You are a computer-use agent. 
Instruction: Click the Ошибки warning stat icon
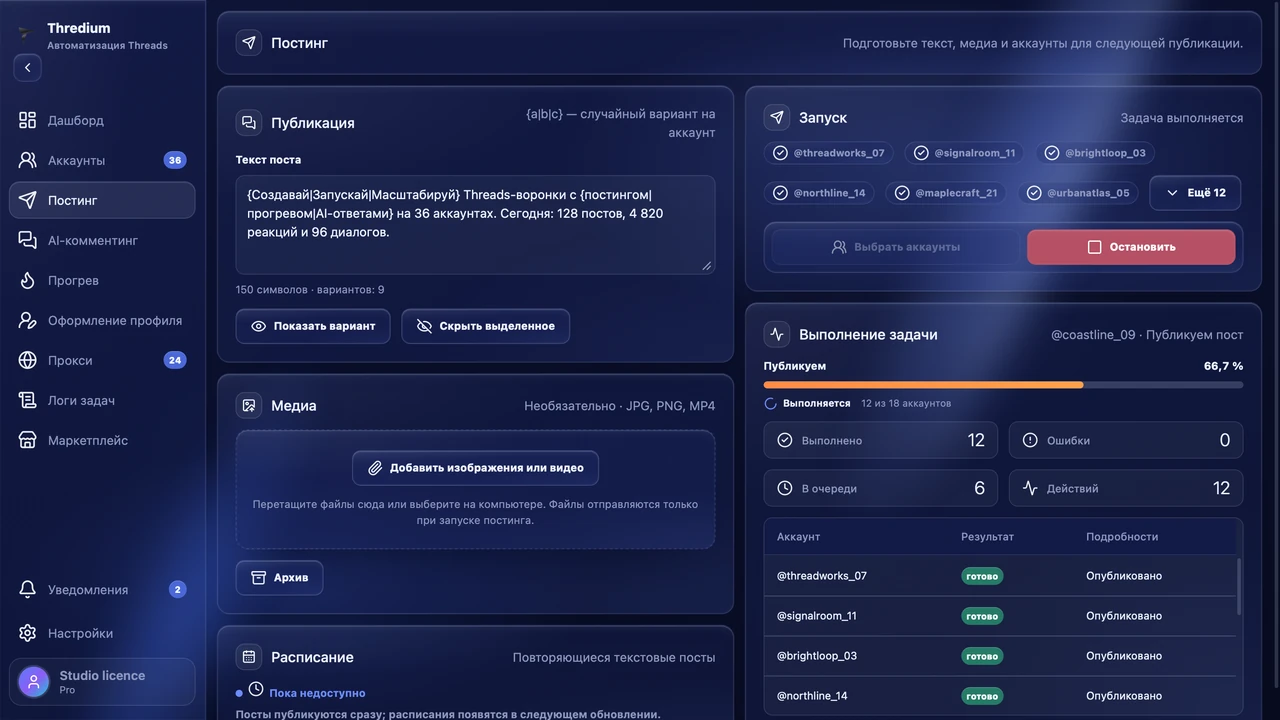point(1030,440)
